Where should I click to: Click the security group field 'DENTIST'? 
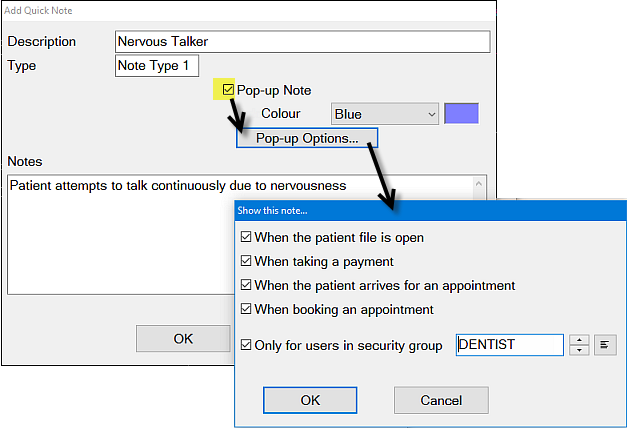pyautogui.click(x=510, y=345)
